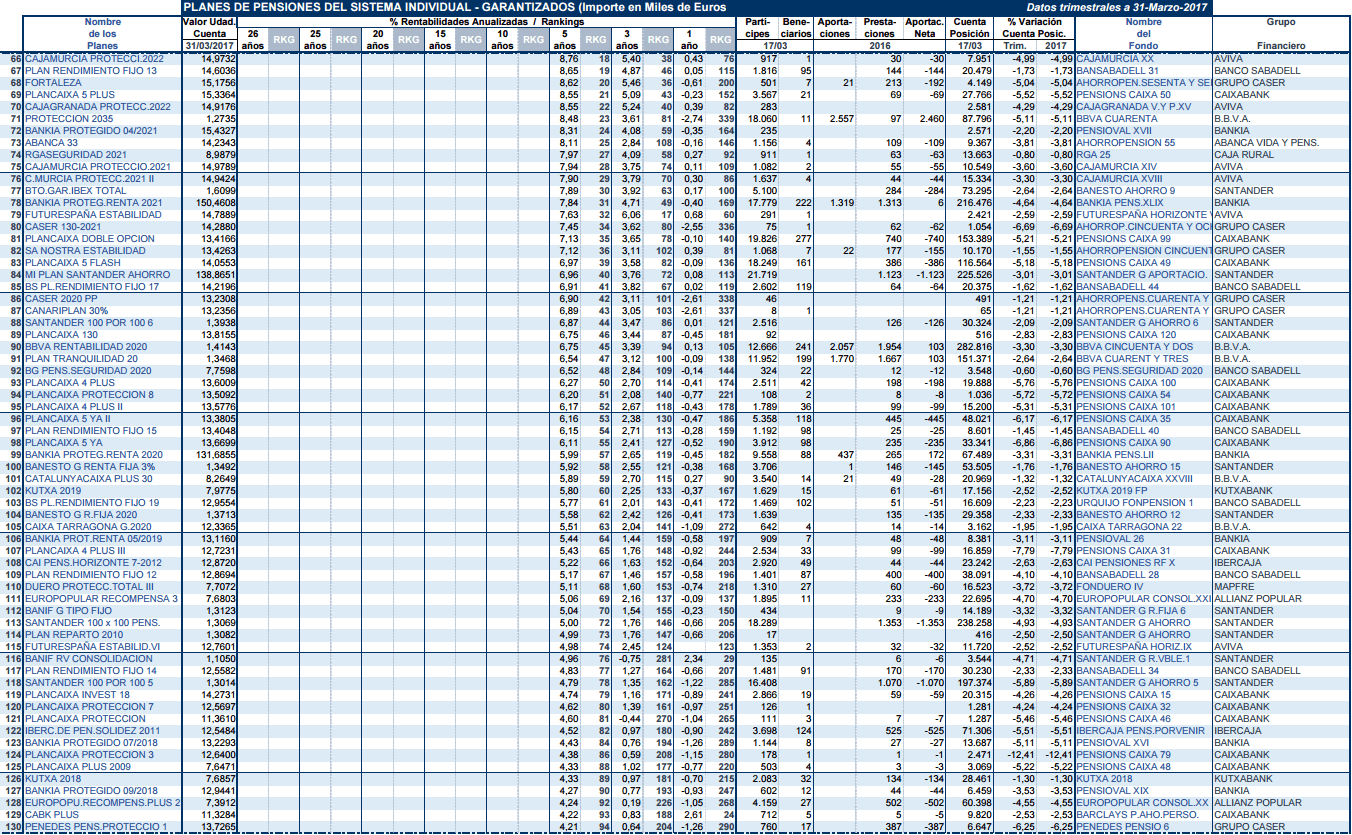
Task: Click unit value '138,8651' of MI PLAN SANTANDER AHORRO
Action: (x=216, y=275)
